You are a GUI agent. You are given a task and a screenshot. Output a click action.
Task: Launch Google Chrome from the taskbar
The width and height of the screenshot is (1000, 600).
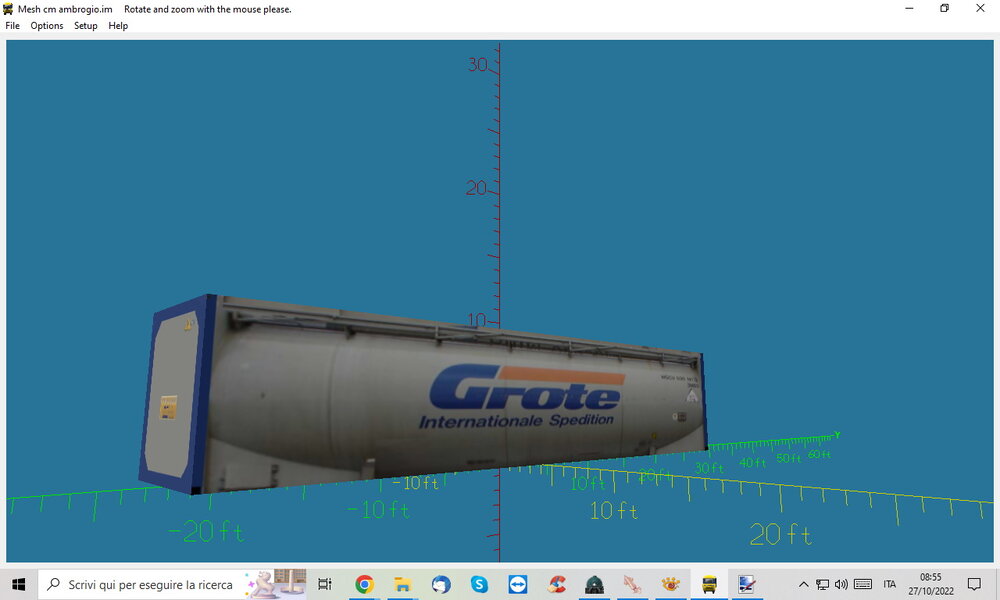[x=364, y=584]
